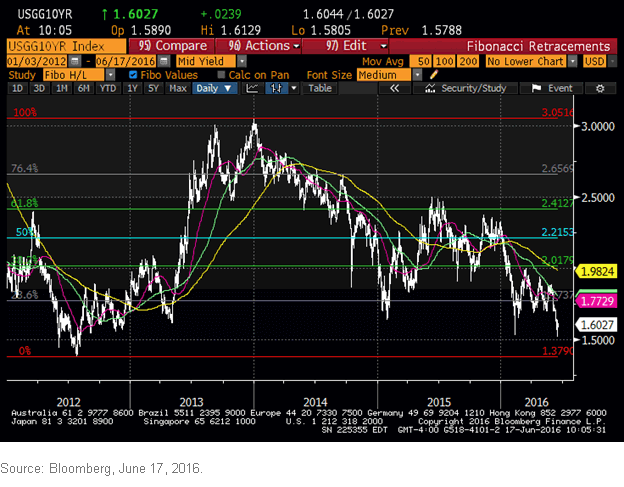Click the 0% Fibonacci level label
The width and height of the screenshot is (624, 487).
(x=25, y=351)
